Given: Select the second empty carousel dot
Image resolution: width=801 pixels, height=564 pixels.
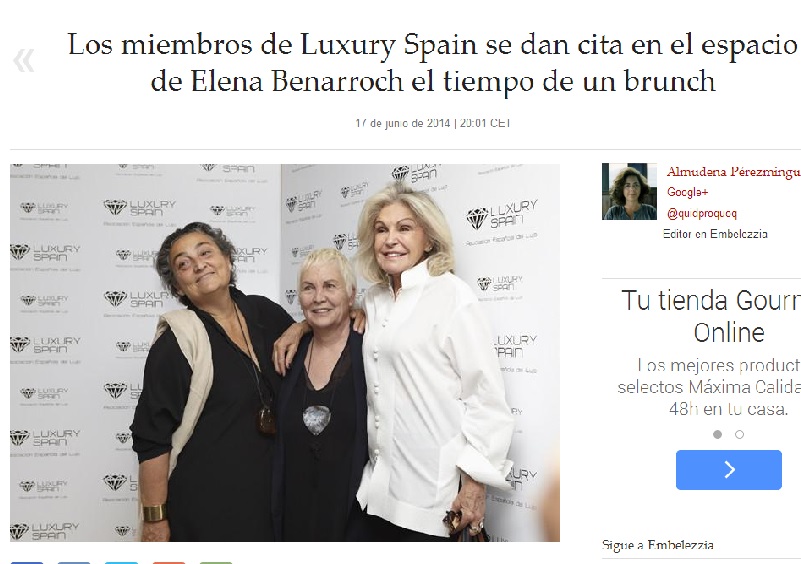Looking at the screenshot, I should point(739,434).
